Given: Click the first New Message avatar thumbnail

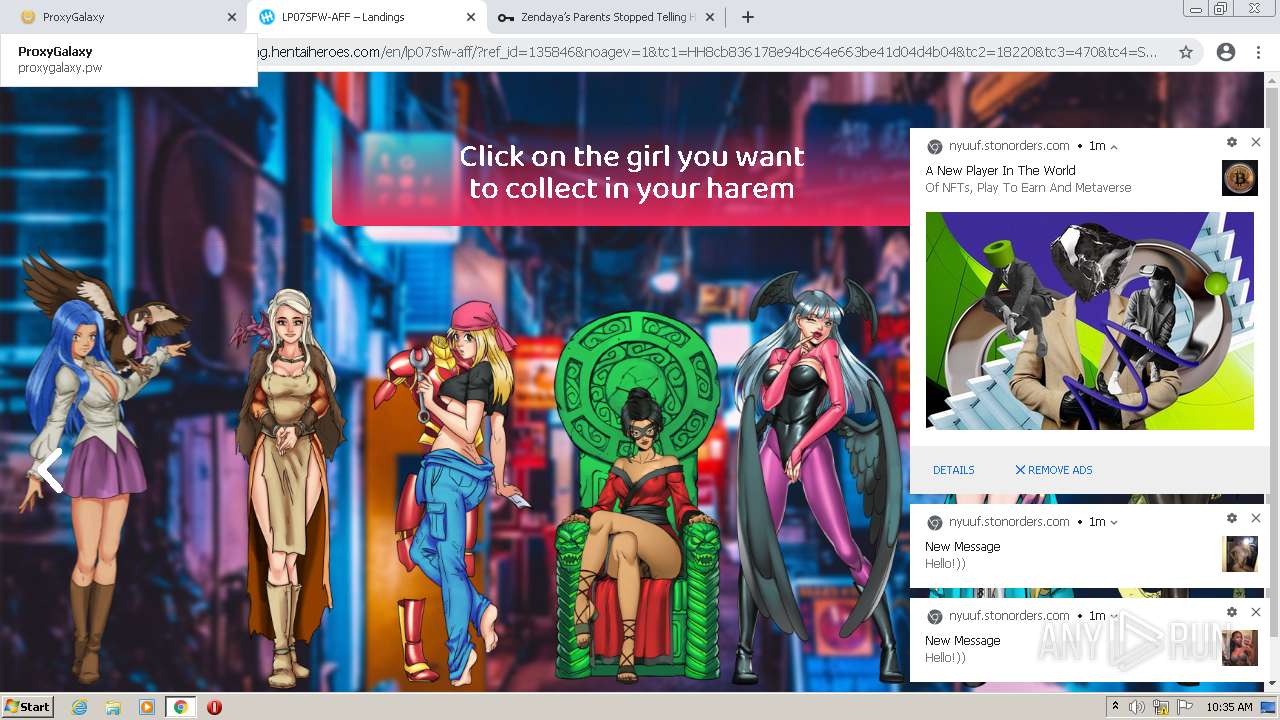Looking at the screenshot, I should coord(1240,554).
